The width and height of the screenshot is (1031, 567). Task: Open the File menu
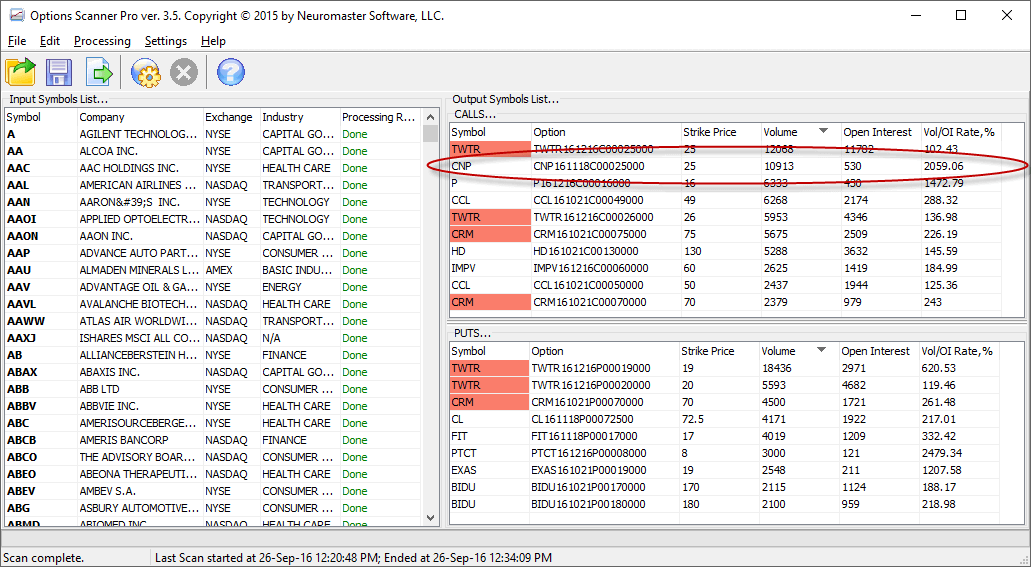coord(16,41)
